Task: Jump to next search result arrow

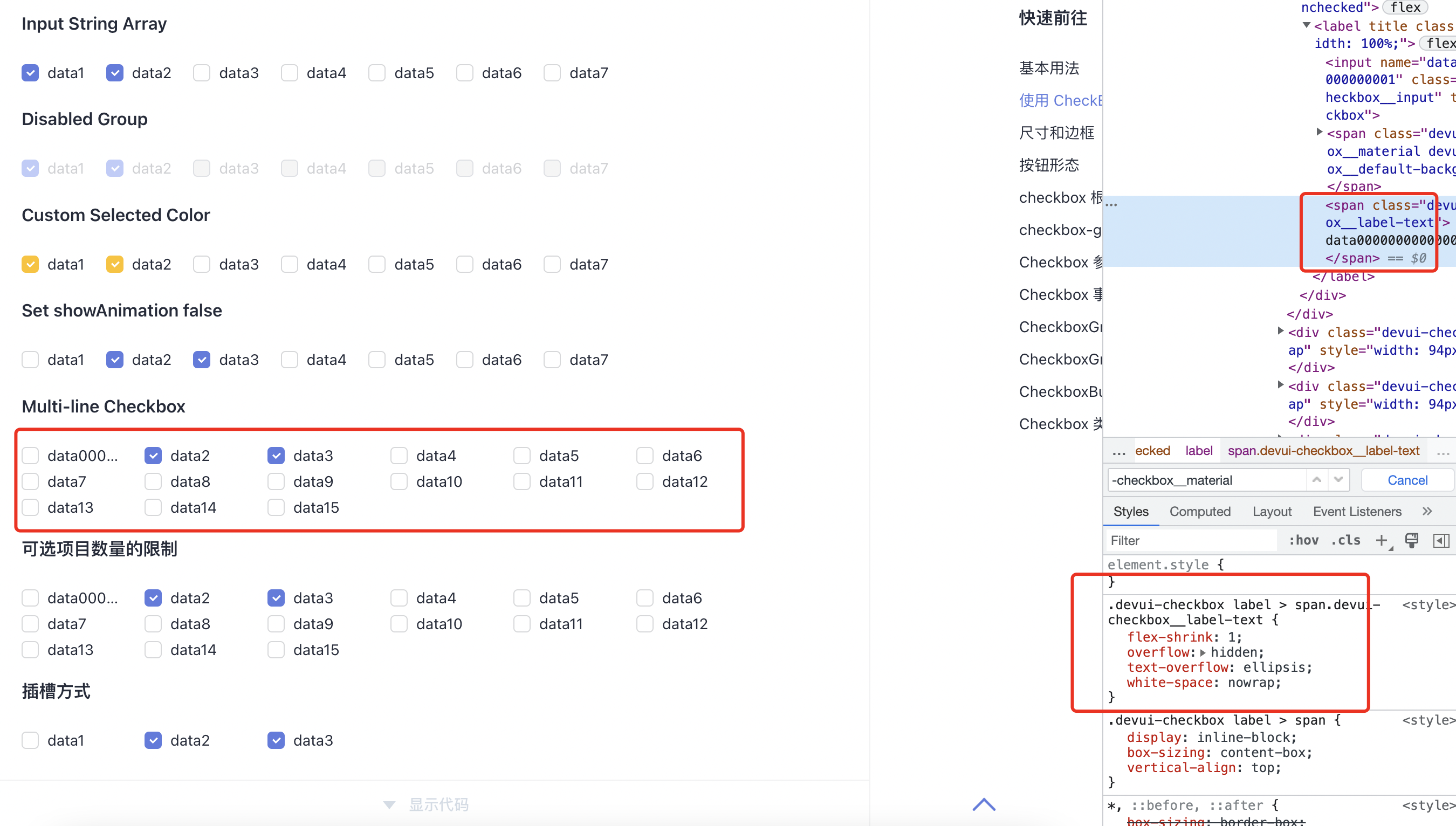Action: [x=1338, y=480]
